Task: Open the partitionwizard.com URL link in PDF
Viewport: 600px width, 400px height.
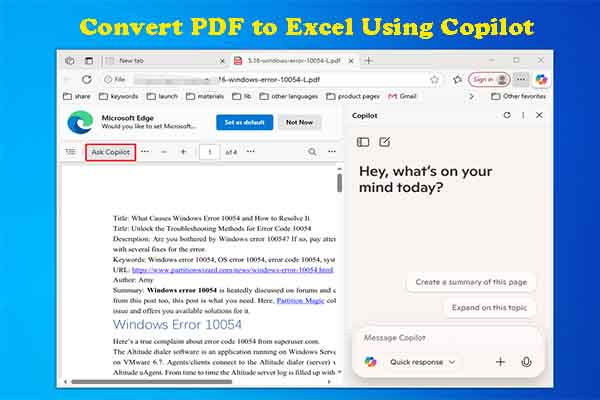Action: click(x=233, y=270)
